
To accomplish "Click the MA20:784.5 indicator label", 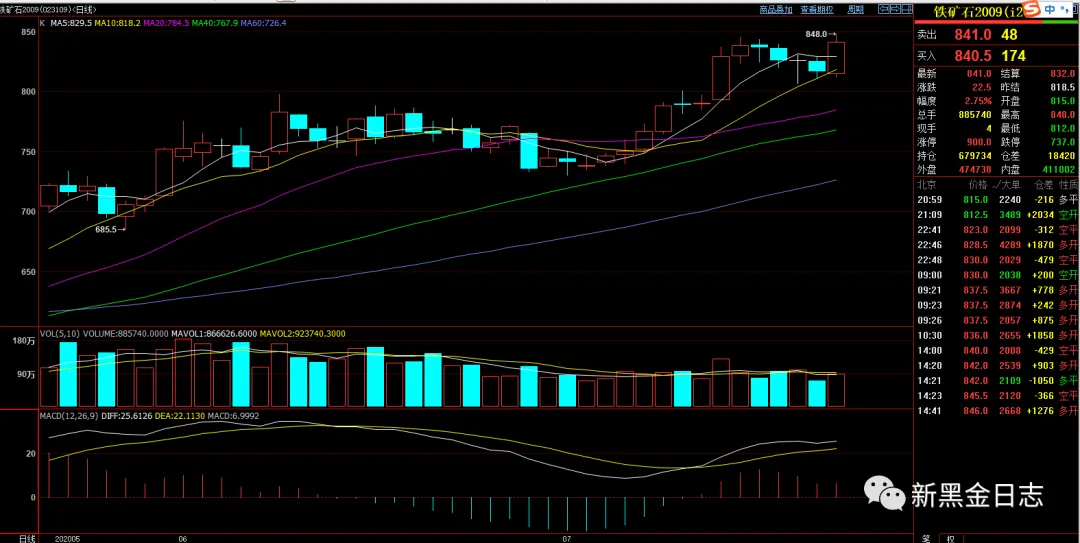I will point(166,23).
